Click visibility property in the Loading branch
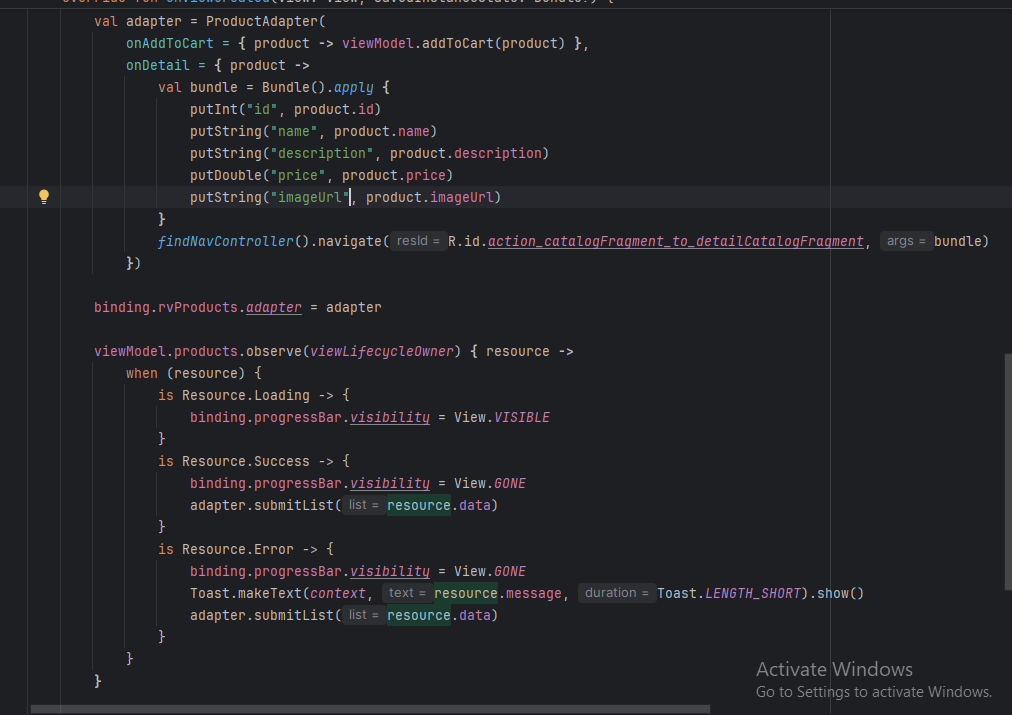This screenshot has width=1012, height=715. [x=390, y=418]
